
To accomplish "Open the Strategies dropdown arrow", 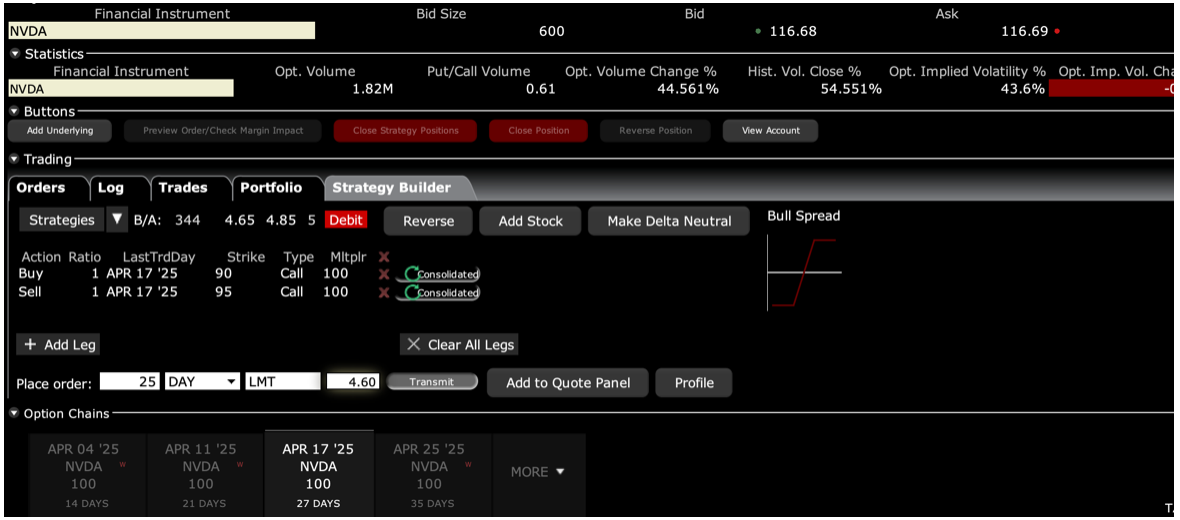I will point(117,220).
